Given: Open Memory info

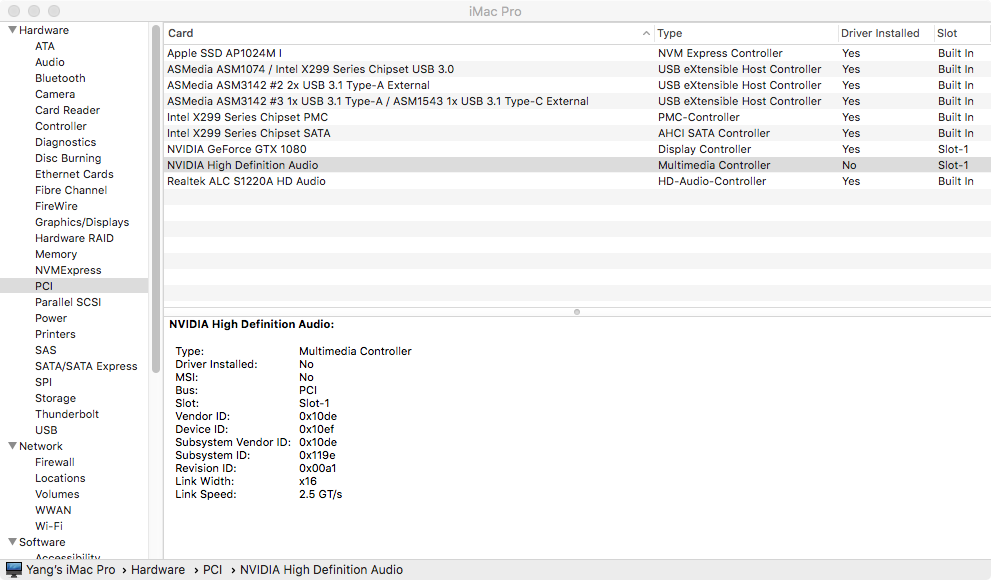Looking at the screenshot, I should pos(56,254).
